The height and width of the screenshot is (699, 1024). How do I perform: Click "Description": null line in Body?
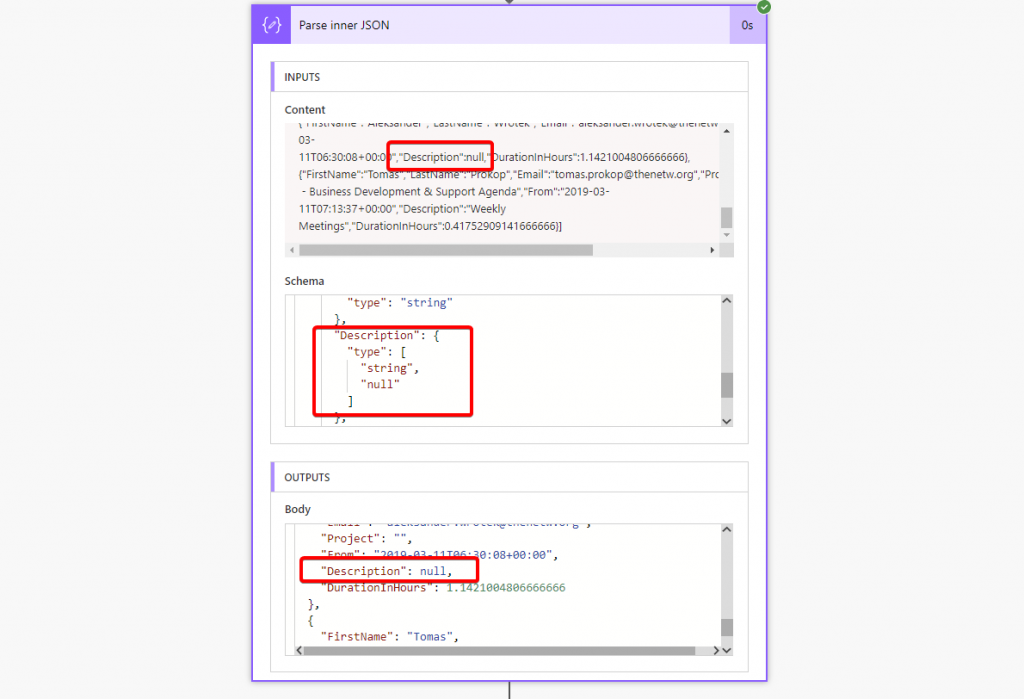point(387,571)
